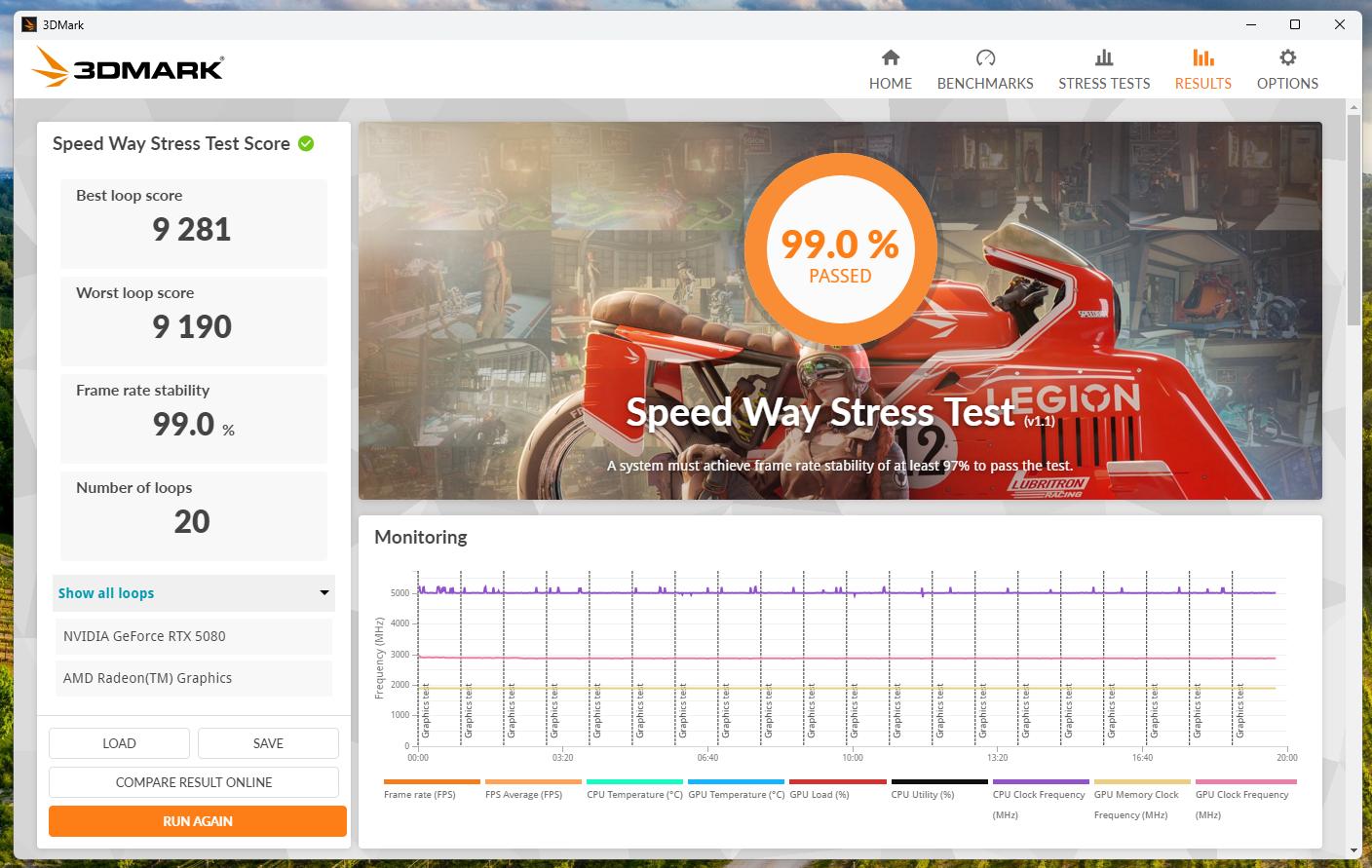Click the RUN AGAIN button
This screenshot has height=868, width=1372.
pyautogui.click(x=198, y=821)
